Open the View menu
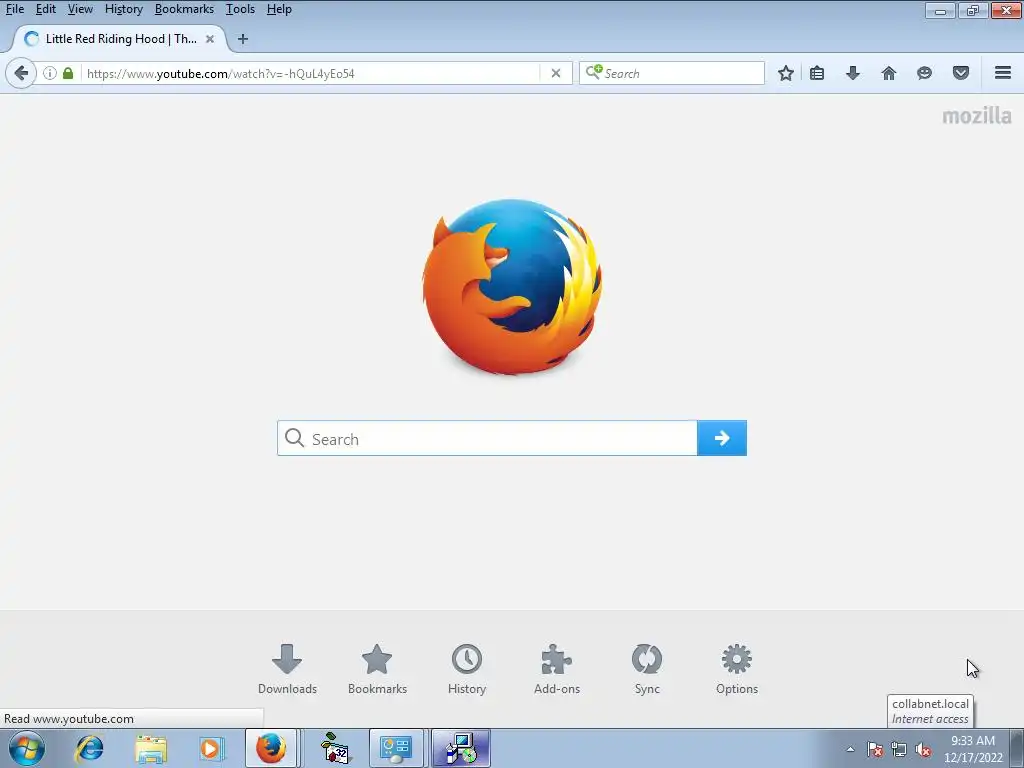The image size is (1024, 768). [x=80, y=9]
